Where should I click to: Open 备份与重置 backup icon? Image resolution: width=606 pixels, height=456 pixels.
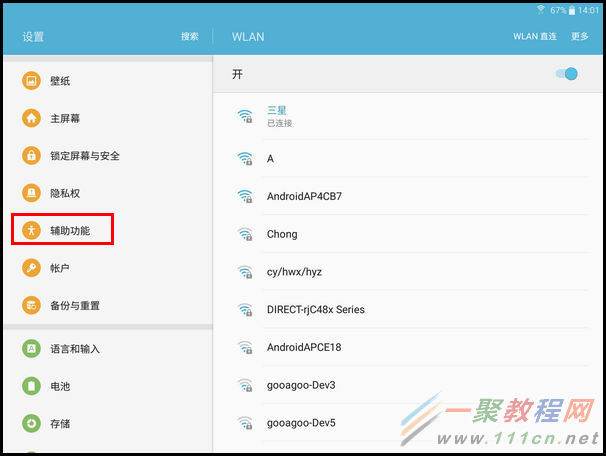point(31,305)
